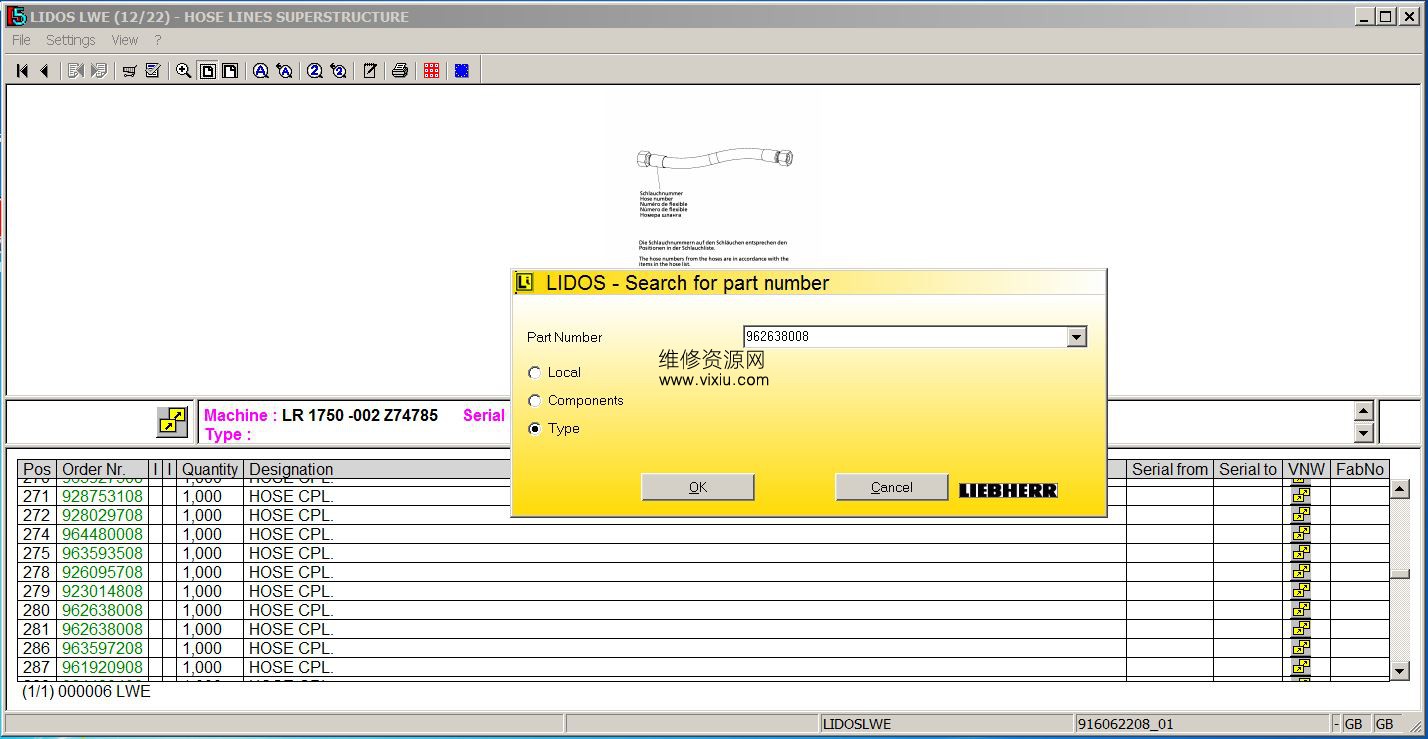This screenshot has width=1428, height=739.
Task: Click the blue square toolbar icon
Action: [x=462, y=71]
